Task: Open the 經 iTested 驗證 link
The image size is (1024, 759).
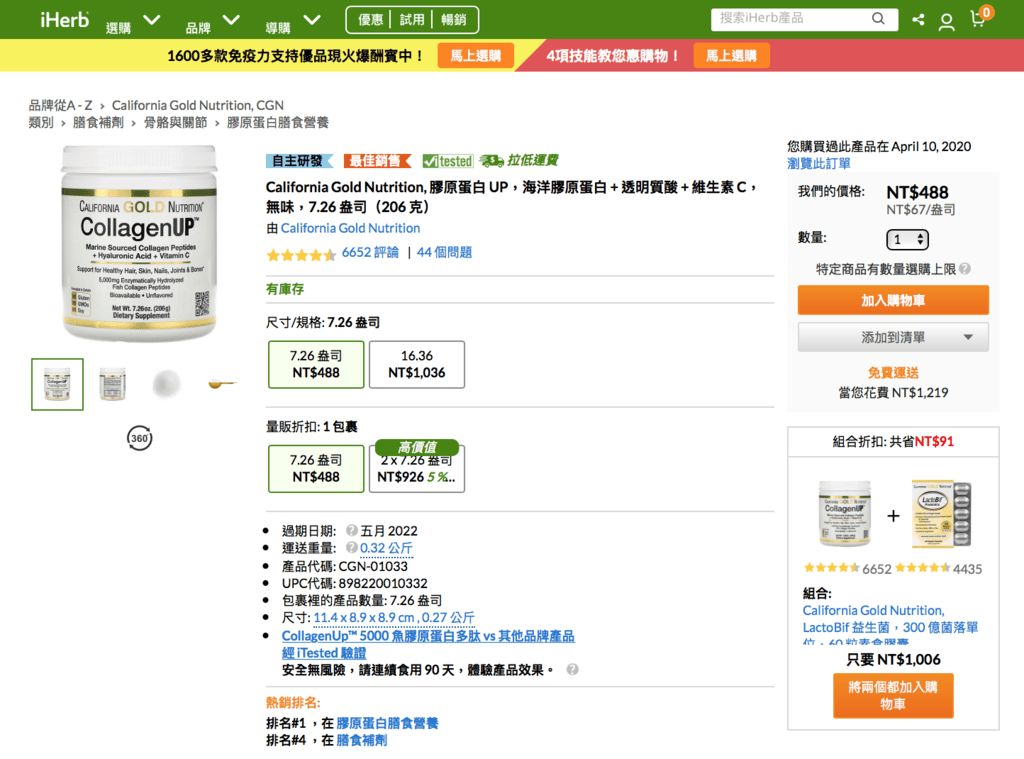Action: click(x=324, y=653)
